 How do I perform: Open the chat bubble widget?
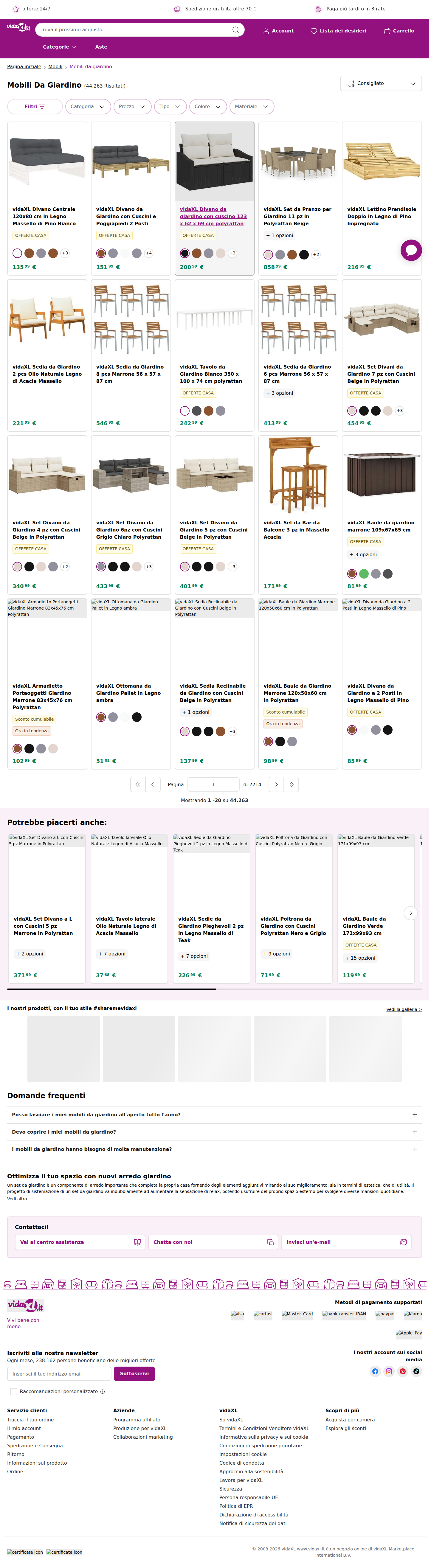tap(411, 250)
